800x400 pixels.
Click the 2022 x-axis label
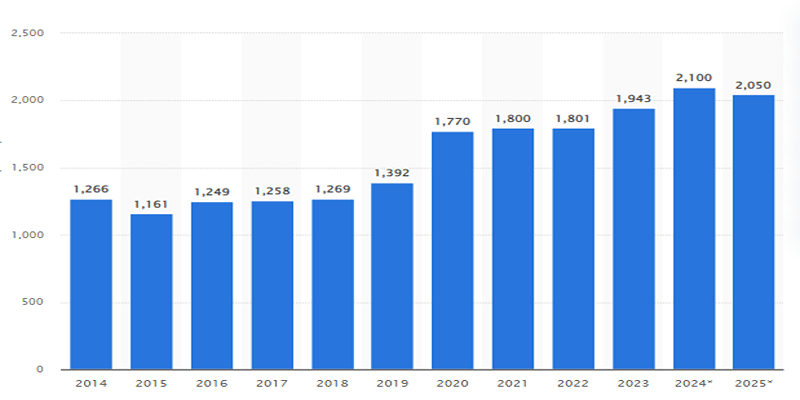[573, 383]
